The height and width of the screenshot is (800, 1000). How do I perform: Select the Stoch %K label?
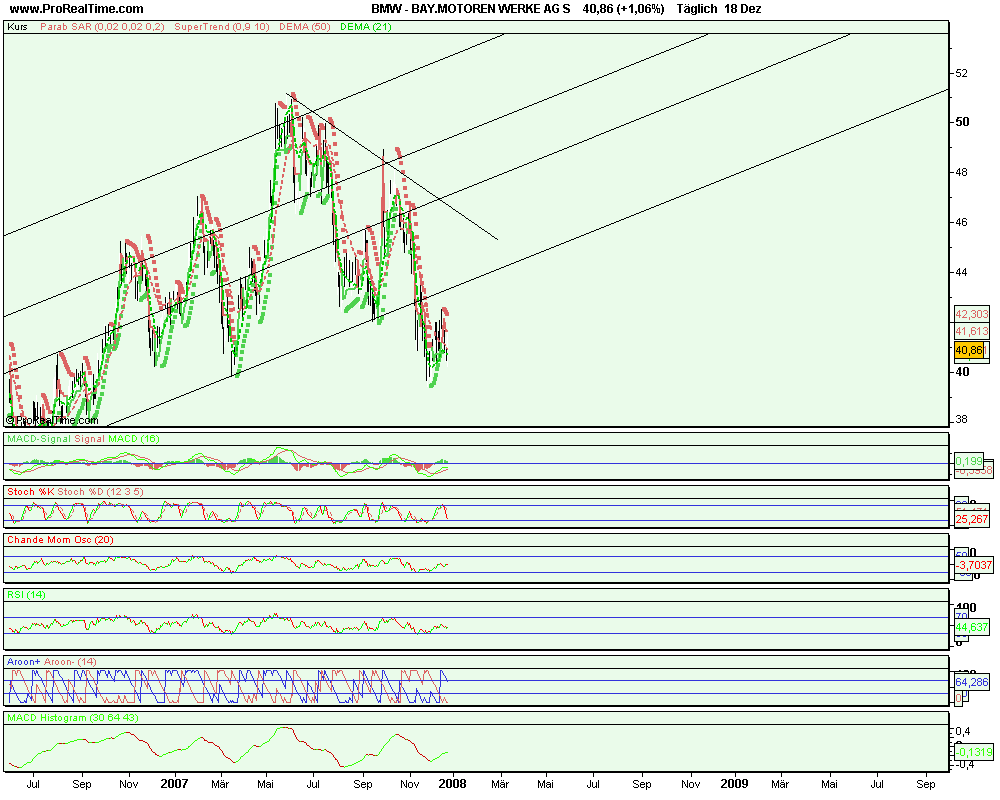click(x=31, y=492)
